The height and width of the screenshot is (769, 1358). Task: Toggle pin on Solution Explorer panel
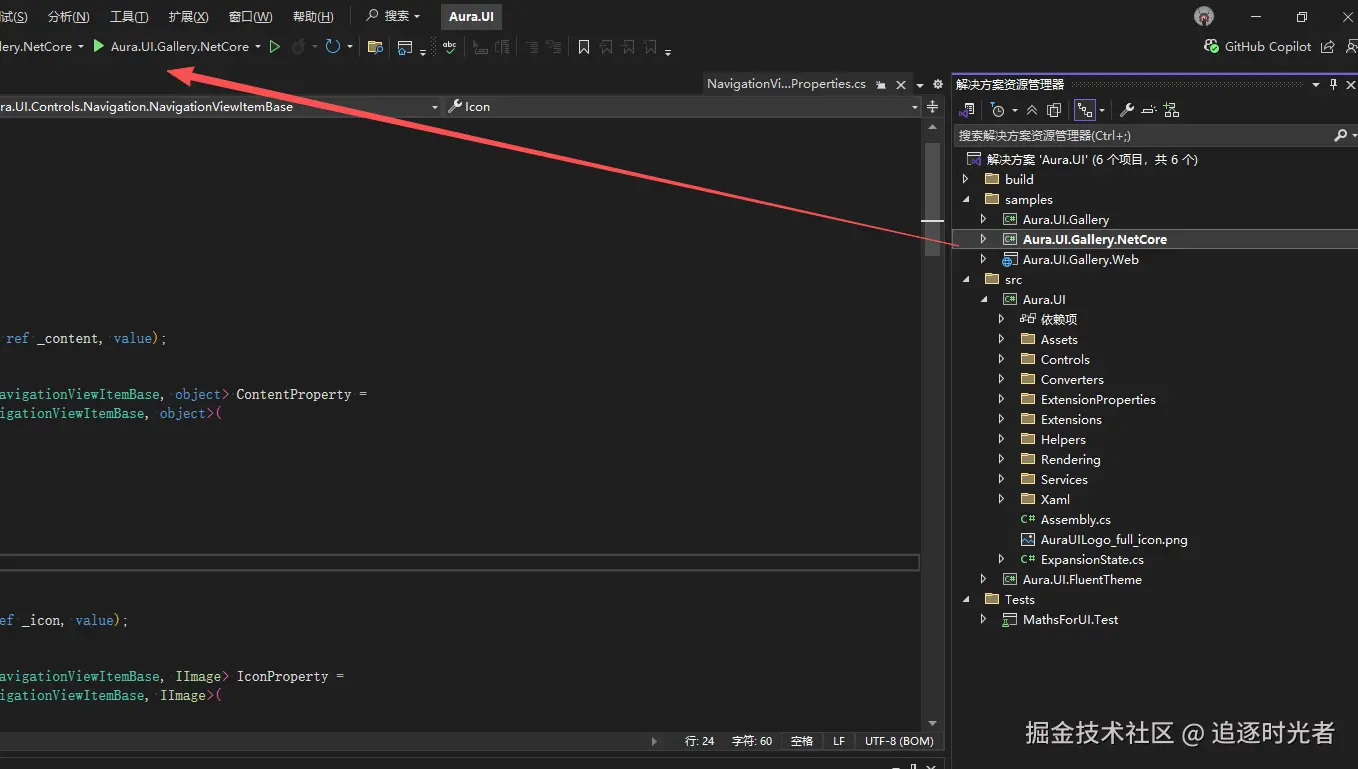coord(1333,85)
